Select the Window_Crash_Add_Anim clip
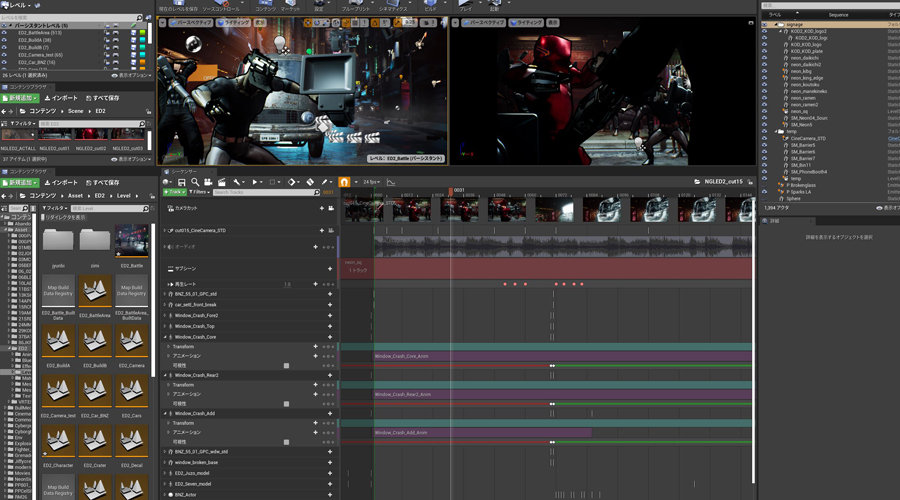Screen dimensions: 900x500 (483, 433)
